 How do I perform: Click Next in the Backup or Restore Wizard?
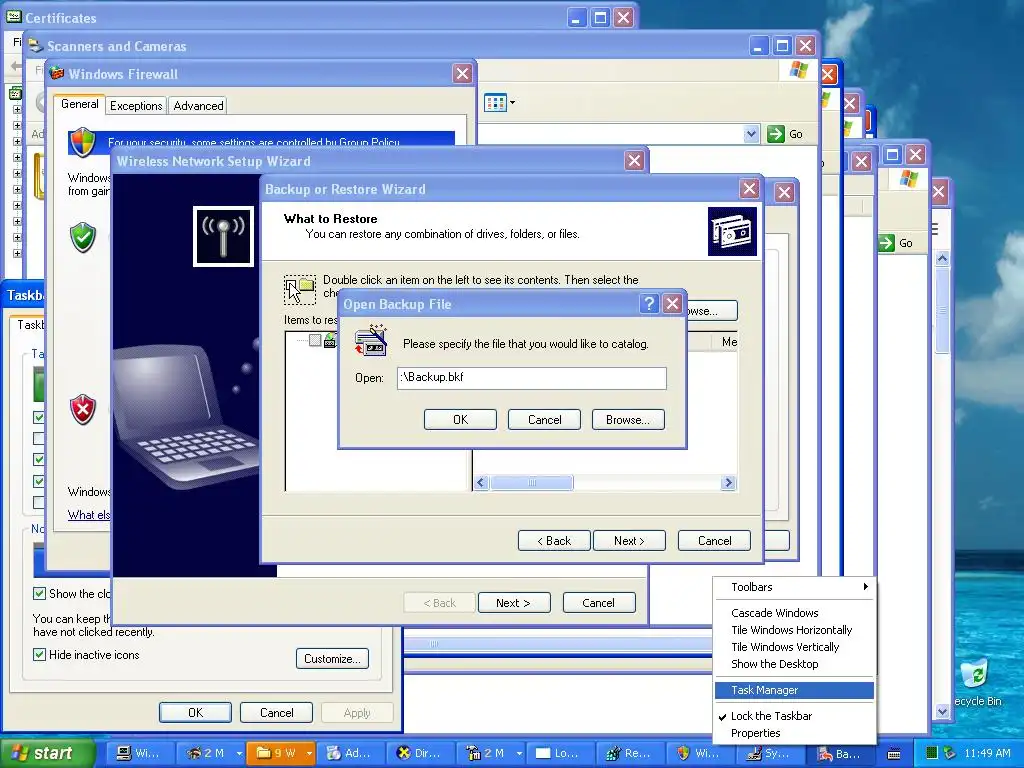(x=629, y=541)
